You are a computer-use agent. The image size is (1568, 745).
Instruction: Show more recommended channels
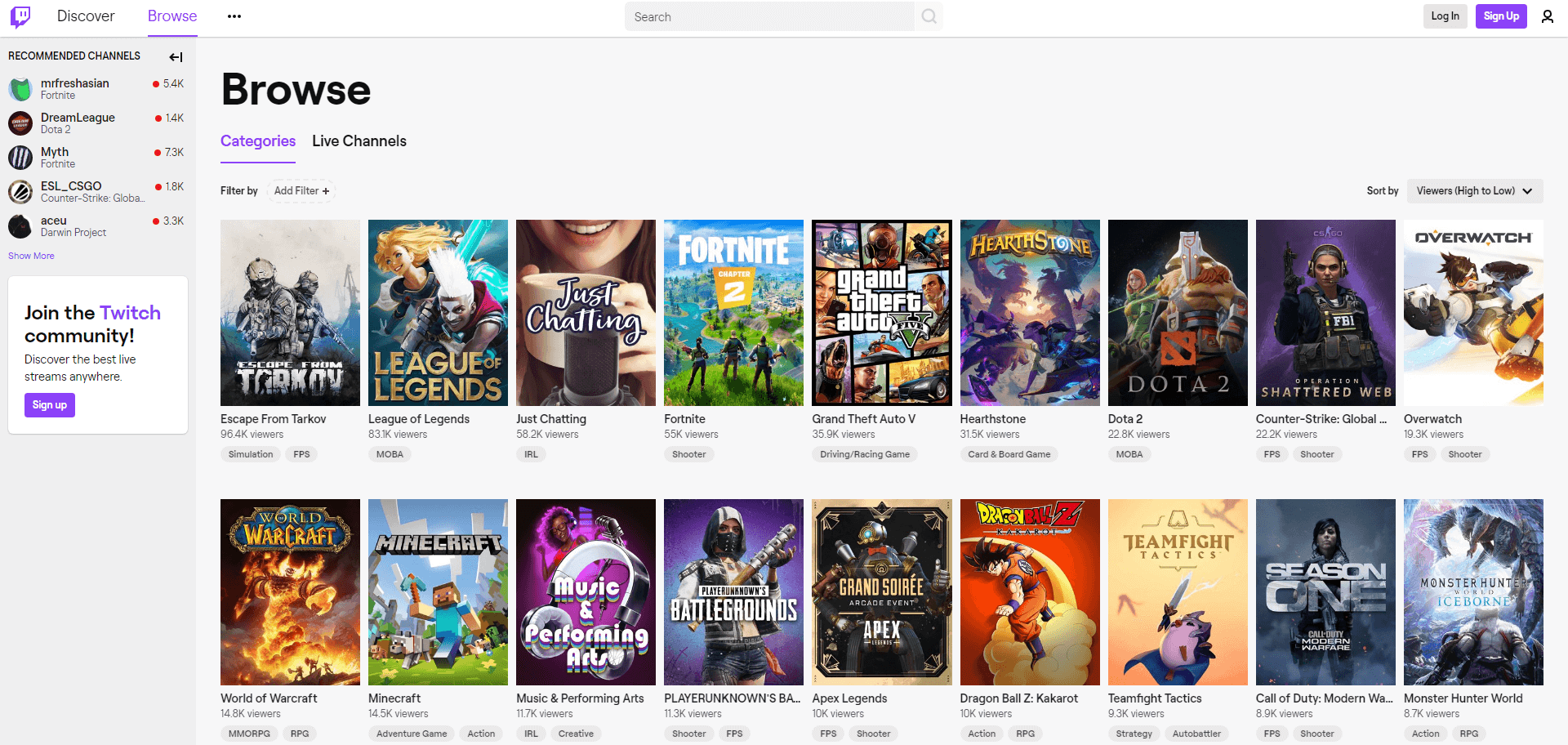(31, 256)
